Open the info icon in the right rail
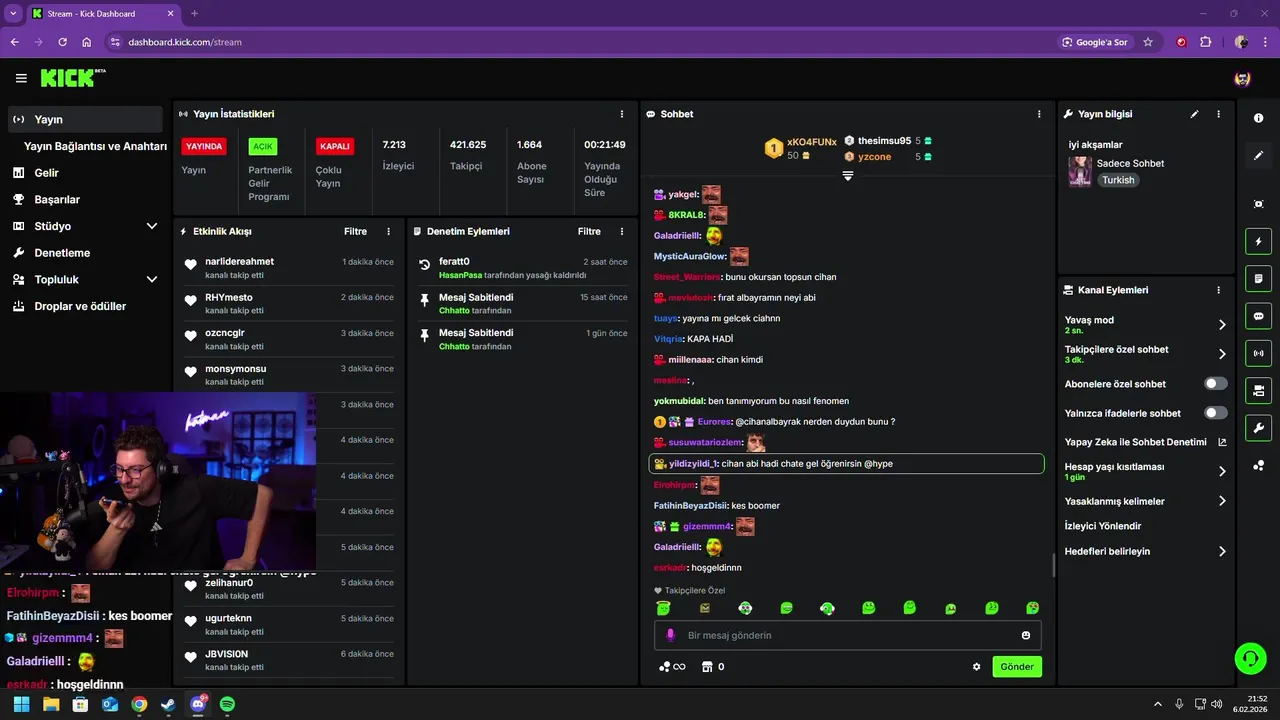This screenshot has height=720, width=1280. (x=1258, y=118)
